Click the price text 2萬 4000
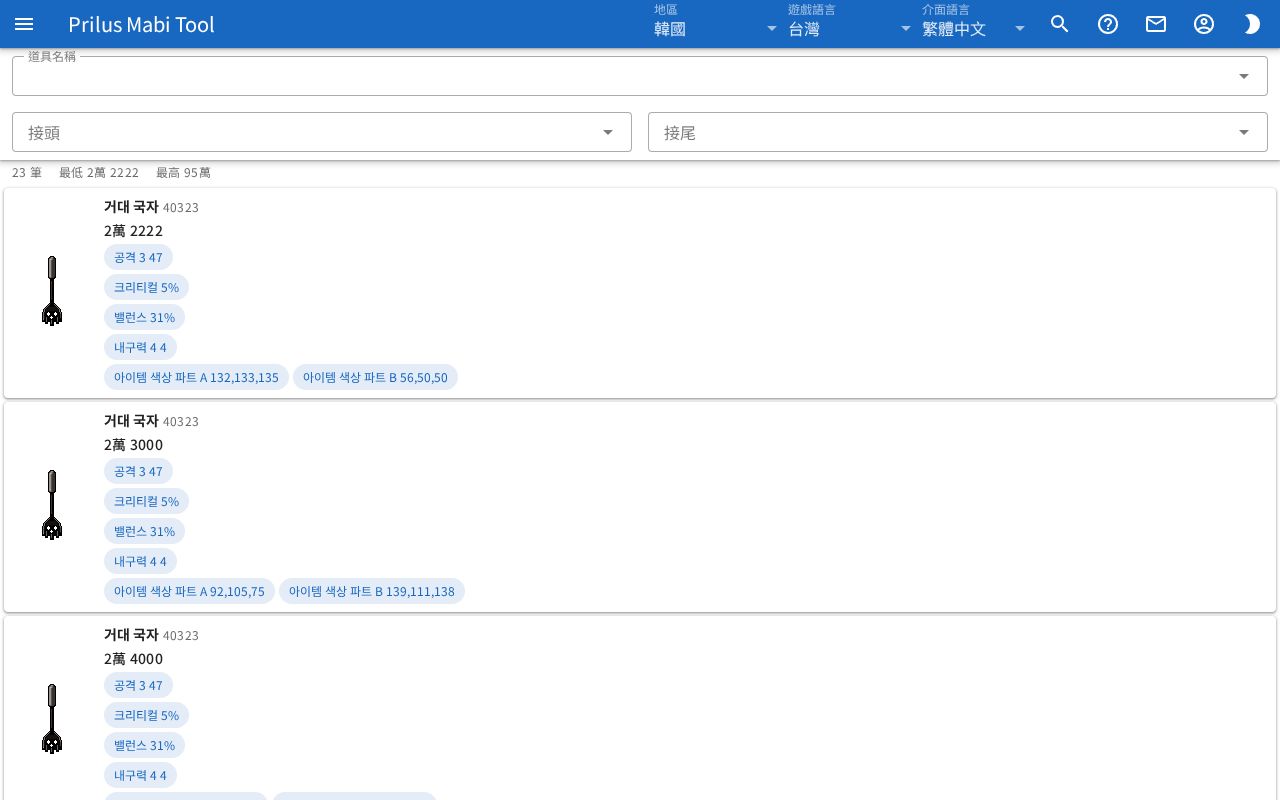Image resolution: width=1280 pixels, height=800 pixels. pos(133,659)
